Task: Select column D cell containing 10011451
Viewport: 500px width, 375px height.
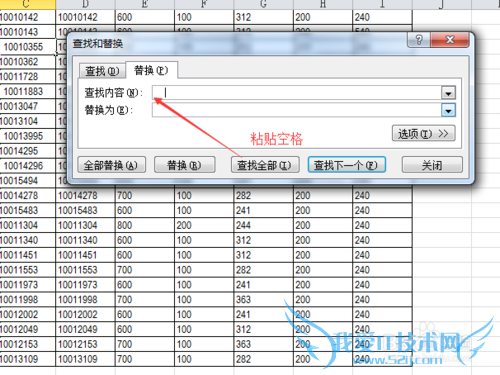Action: point(85,255)
